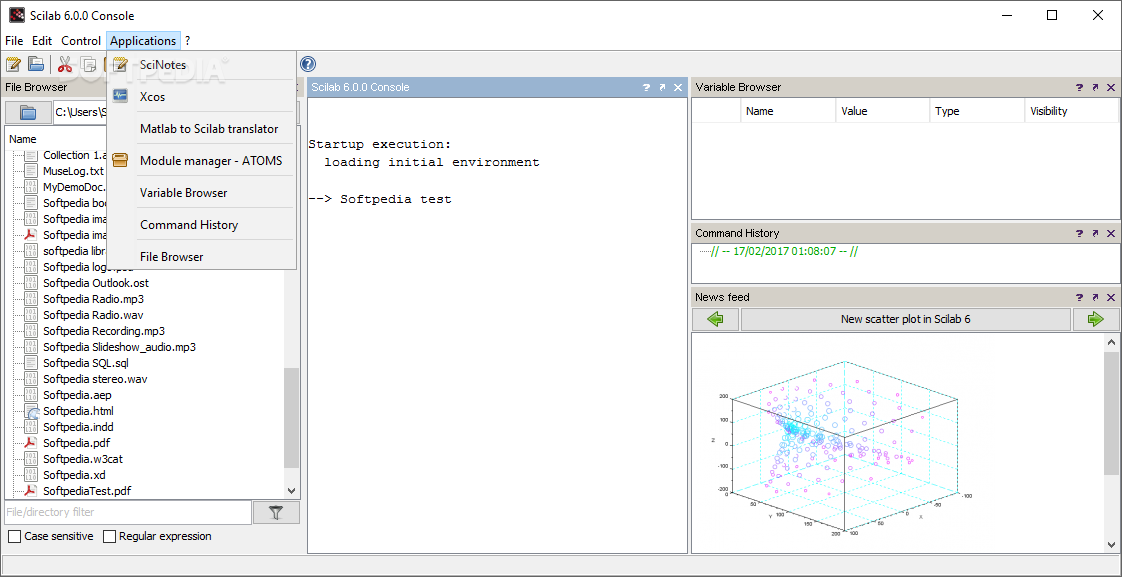1122x577 pixels.
Task: Choose SciNotes from Applications menu
Action: 201,65
